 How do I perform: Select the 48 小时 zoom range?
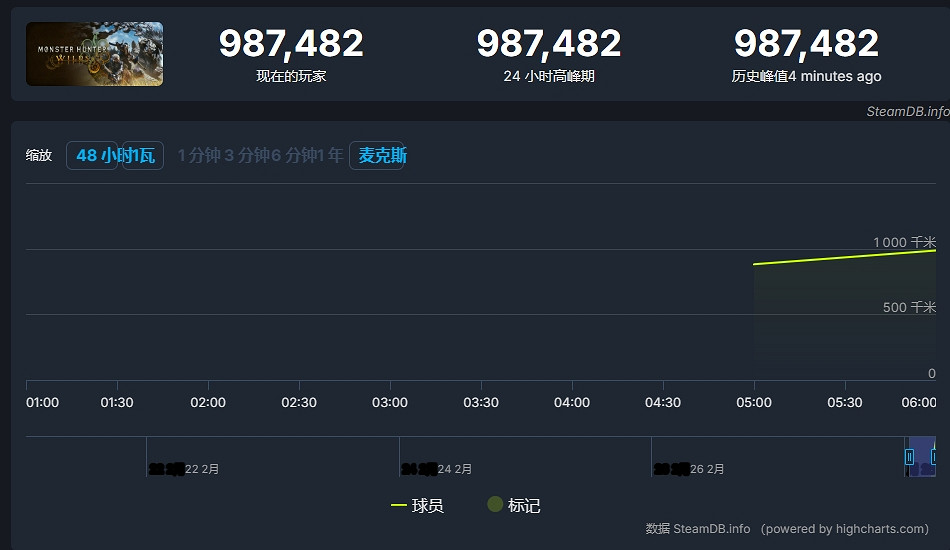tap(93, 156)
